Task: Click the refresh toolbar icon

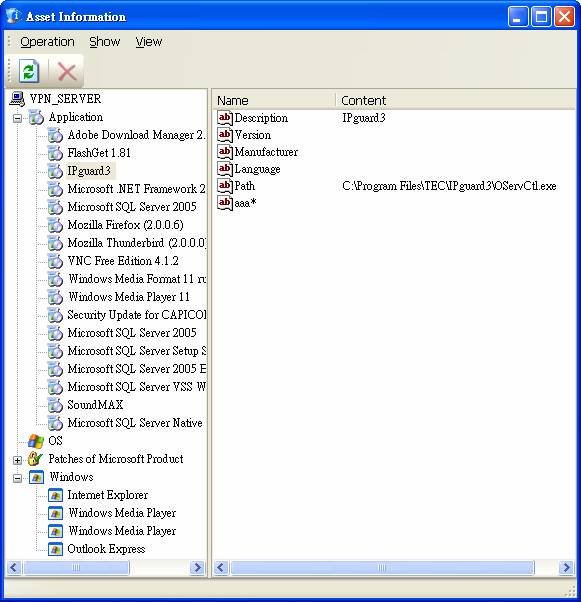Action: [x=30, y=71]
